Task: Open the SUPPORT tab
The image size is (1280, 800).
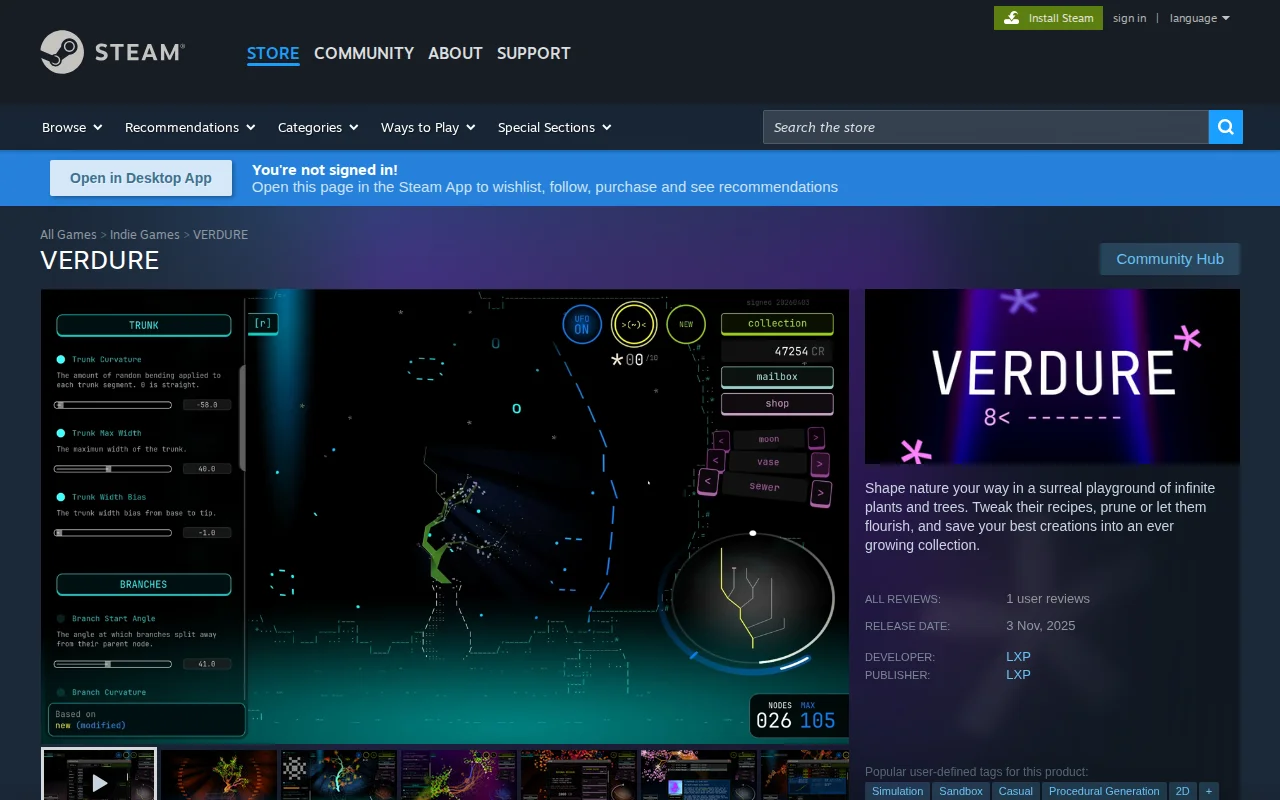Action: pyautogui.click(x=534, y=53)
